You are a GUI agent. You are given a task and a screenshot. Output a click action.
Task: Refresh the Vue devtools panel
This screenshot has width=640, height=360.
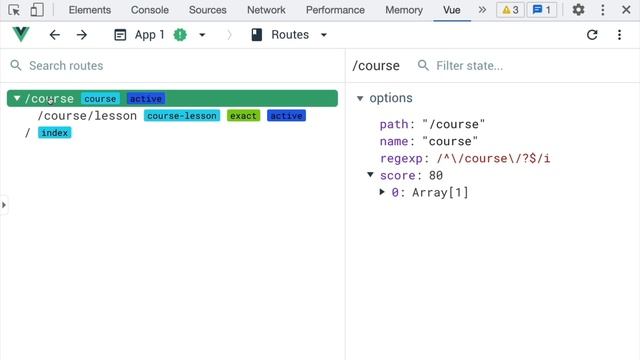592,35
